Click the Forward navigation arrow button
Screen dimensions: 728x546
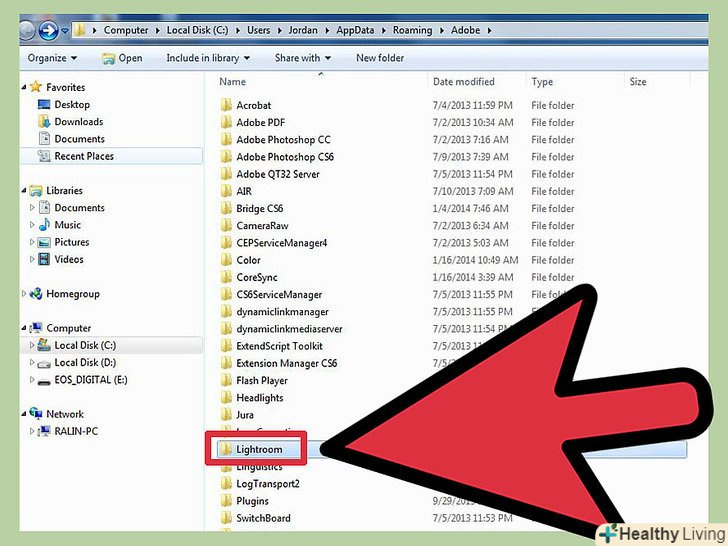[x=48, y=31]
